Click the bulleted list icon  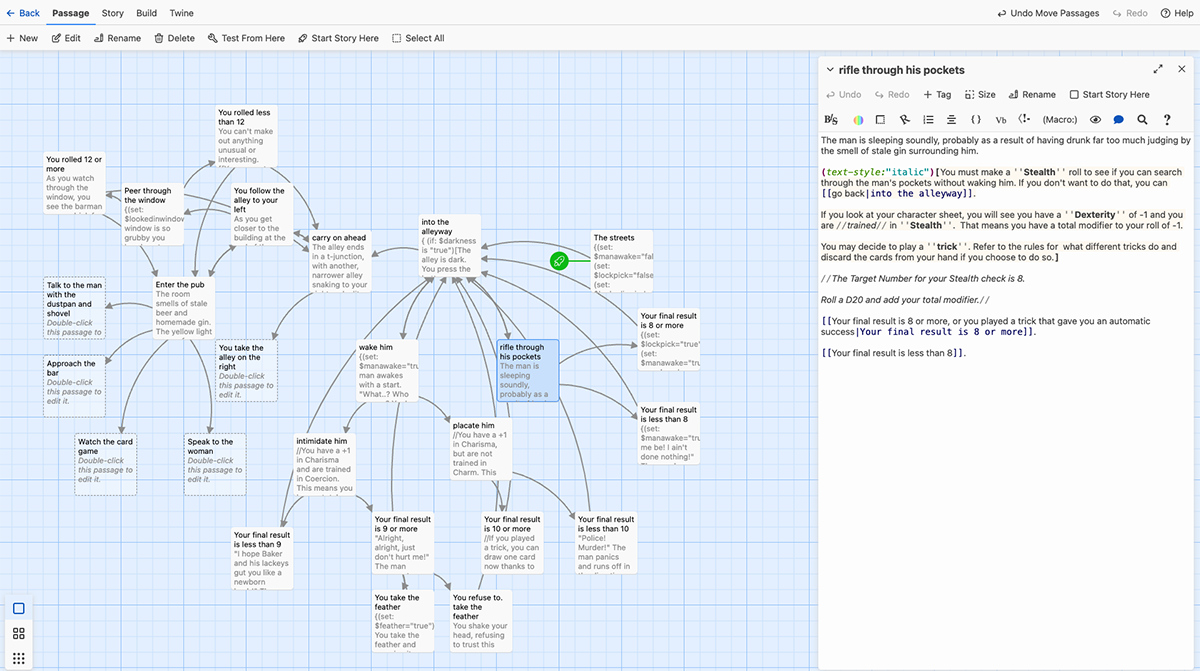pyautogui.click(x=930, y=119)
